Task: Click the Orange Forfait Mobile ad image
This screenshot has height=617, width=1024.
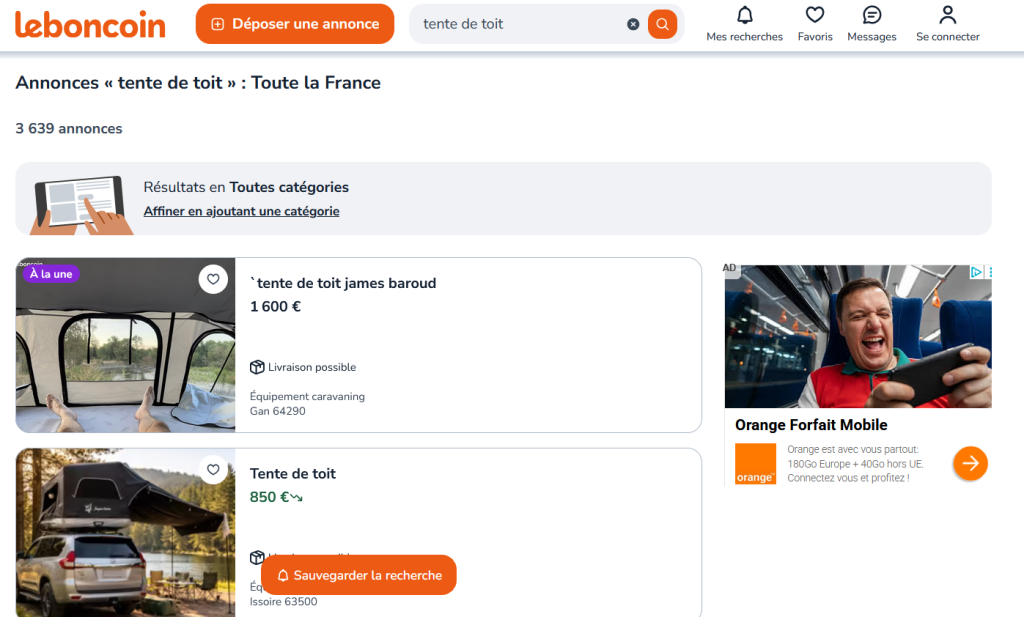Action: (858, 336)
